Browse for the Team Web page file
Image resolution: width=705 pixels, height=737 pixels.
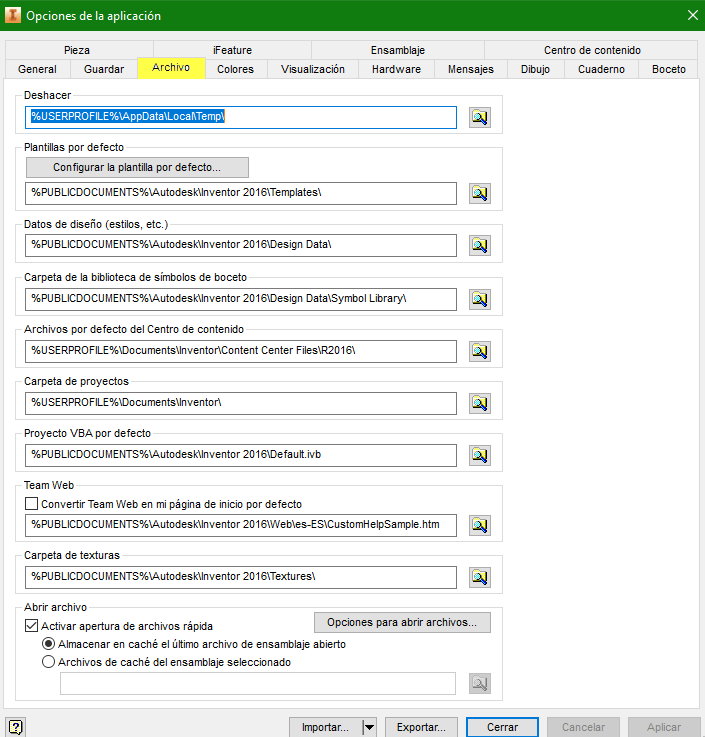480,525
